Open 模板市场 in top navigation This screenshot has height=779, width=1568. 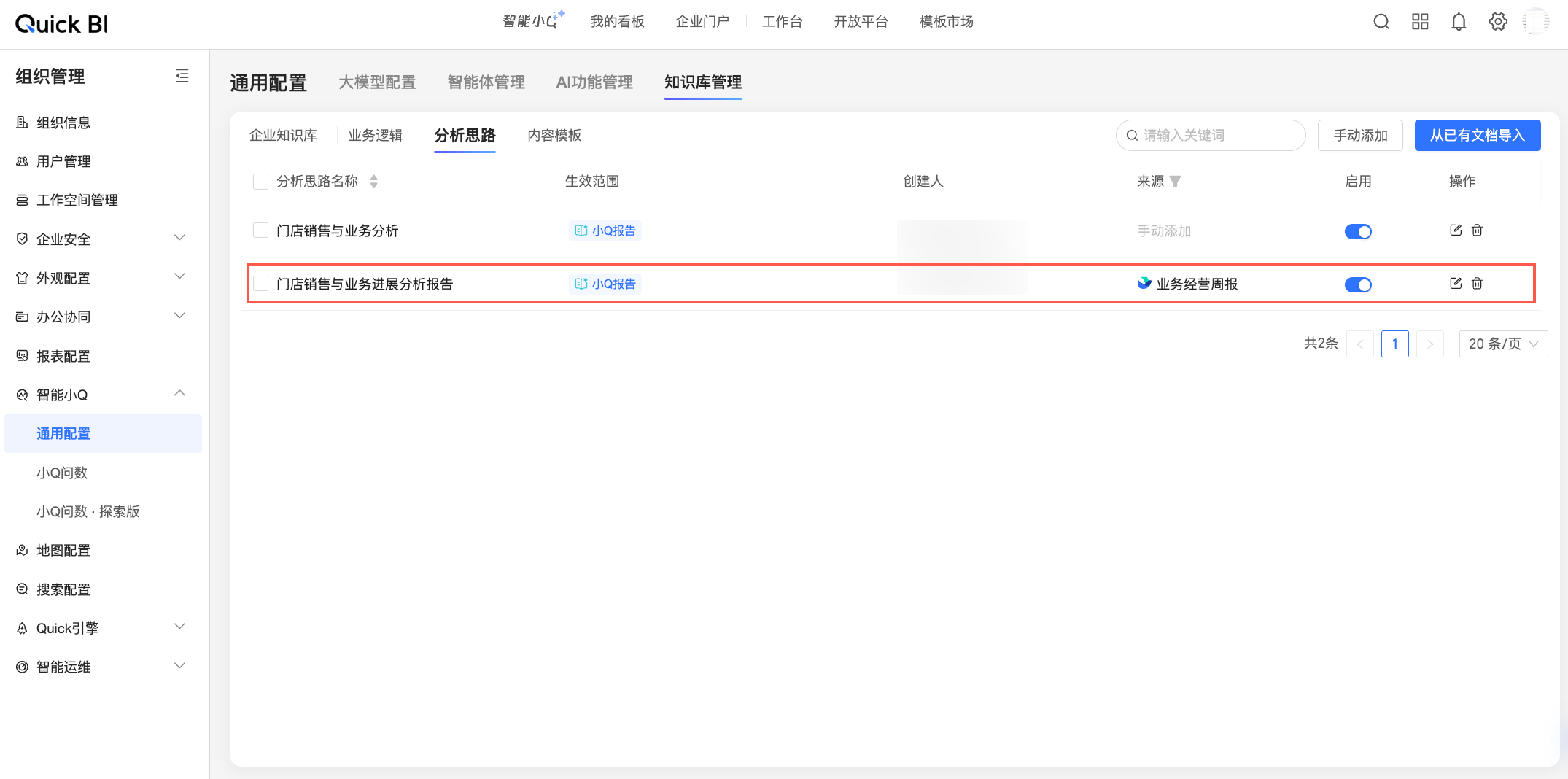947,22
